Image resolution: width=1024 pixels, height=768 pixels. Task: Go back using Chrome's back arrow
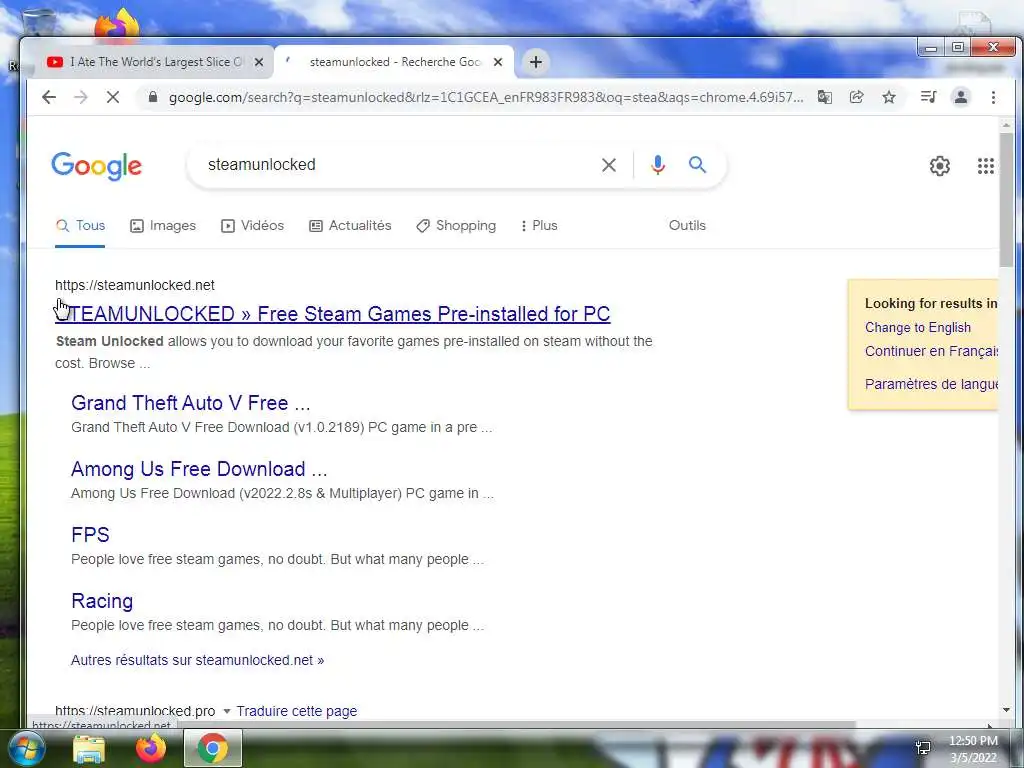(49, 97)
